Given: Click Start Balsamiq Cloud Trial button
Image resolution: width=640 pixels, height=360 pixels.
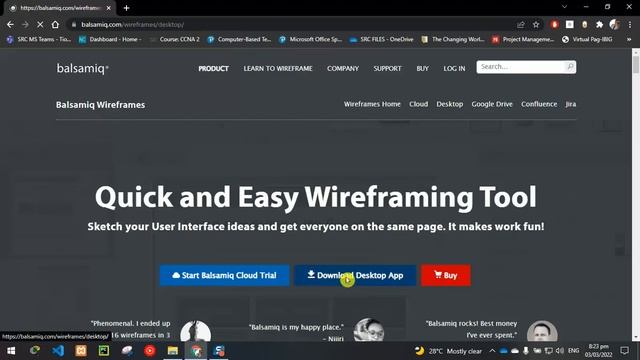Looking at the screenshot, I should tap(224, 276).
